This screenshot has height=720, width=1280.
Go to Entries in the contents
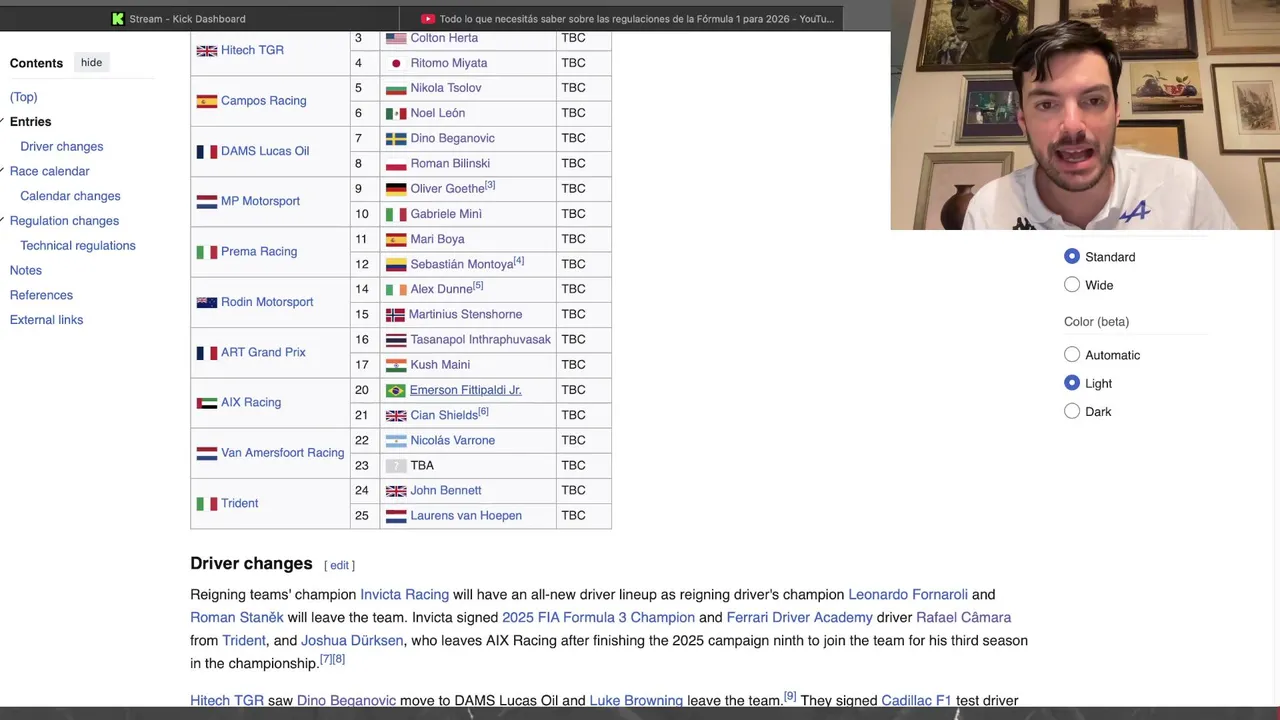[30, 122]
